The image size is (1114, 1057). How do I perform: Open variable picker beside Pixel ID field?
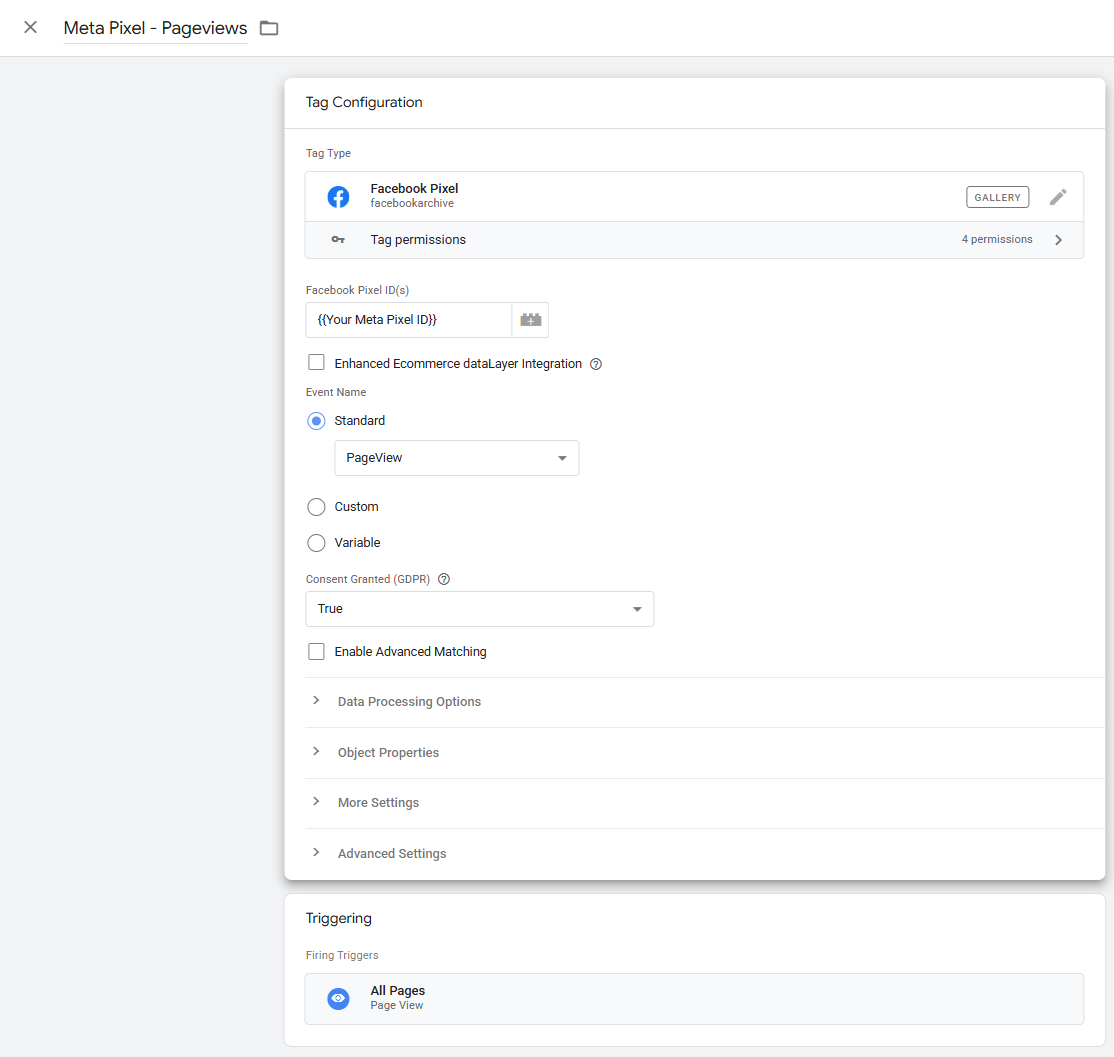pyautogui.click(x=530, y=320)
